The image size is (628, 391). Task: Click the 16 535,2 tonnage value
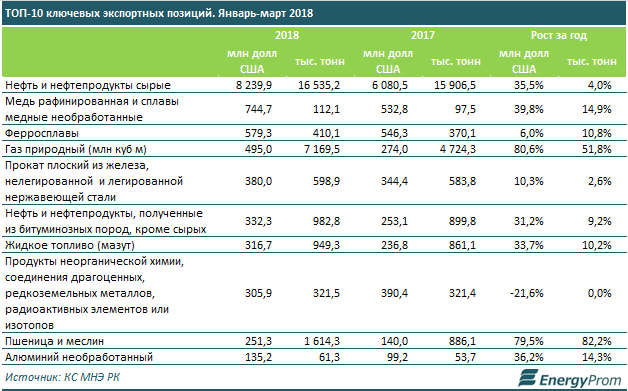[x=319, y=85]
